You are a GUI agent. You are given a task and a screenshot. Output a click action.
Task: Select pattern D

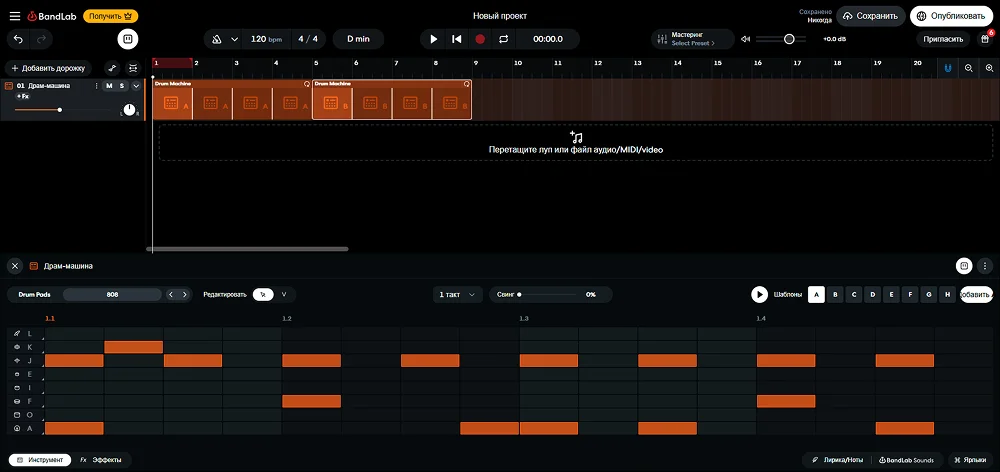tap(872, 295)
